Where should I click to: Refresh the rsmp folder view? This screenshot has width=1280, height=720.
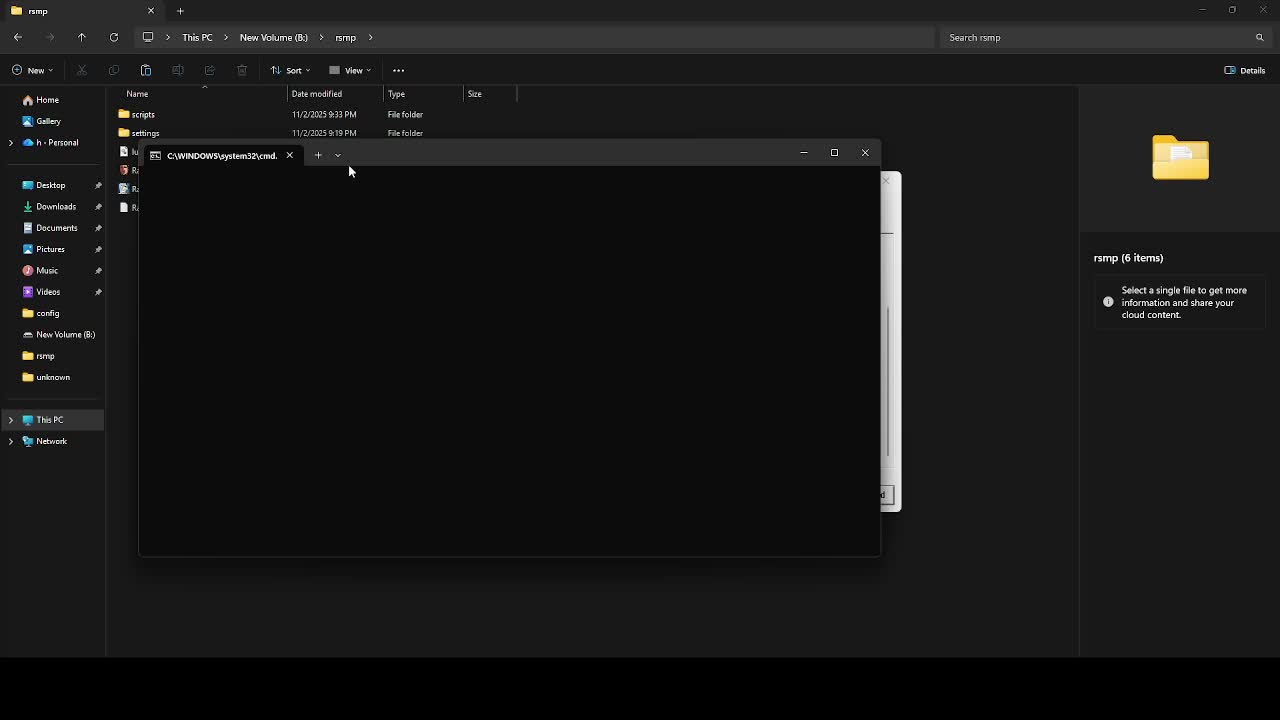pyautogui.click(x=114, y=37)
